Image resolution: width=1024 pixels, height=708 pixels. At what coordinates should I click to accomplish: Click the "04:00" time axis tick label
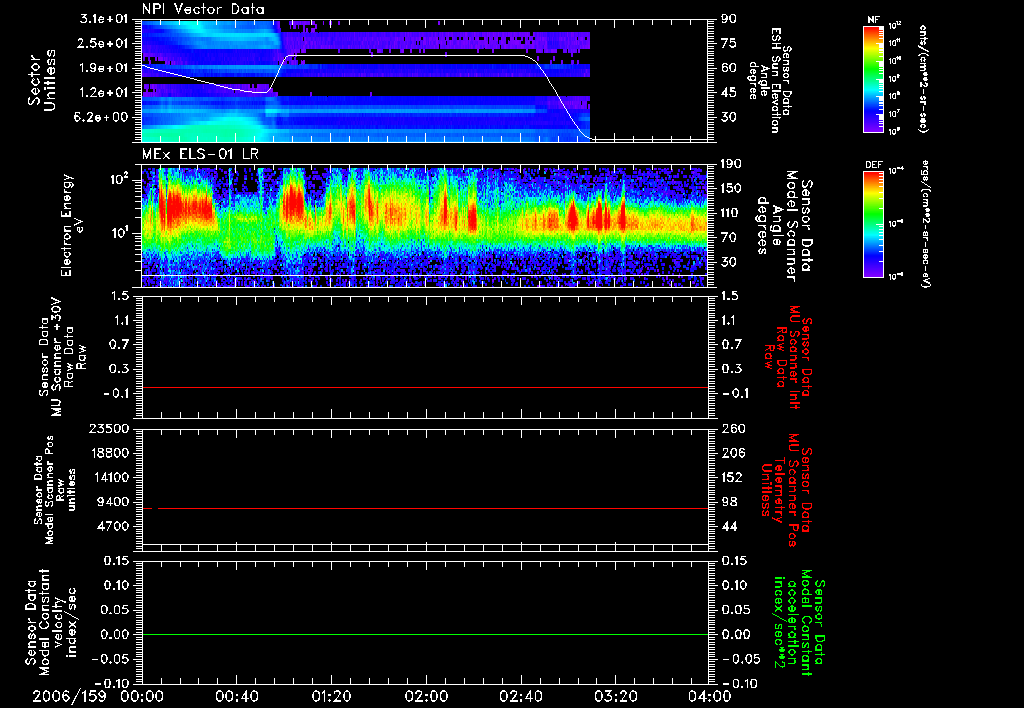(x=710, y=696)
